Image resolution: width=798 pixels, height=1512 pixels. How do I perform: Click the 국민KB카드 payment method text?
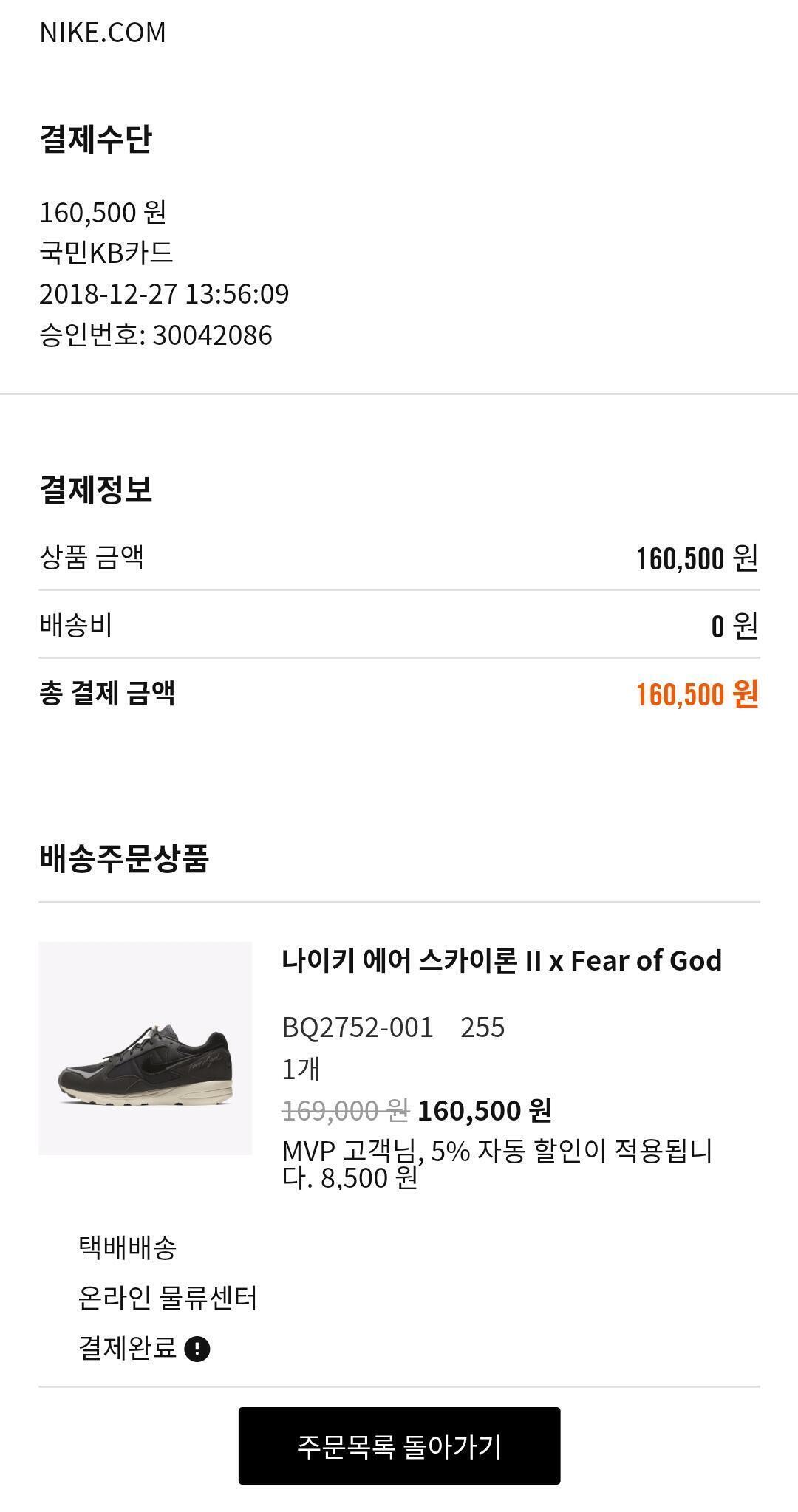[106, 253]
